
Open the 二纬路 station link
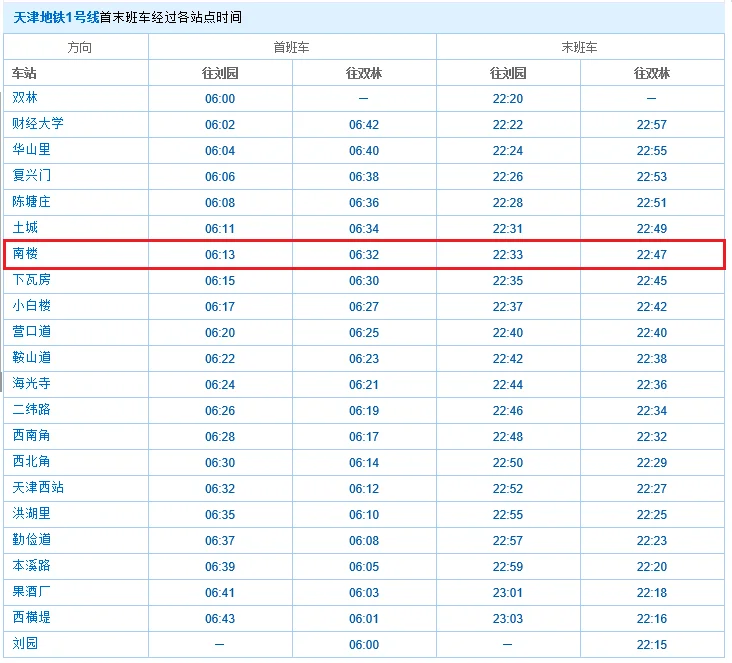pos(31,410)
